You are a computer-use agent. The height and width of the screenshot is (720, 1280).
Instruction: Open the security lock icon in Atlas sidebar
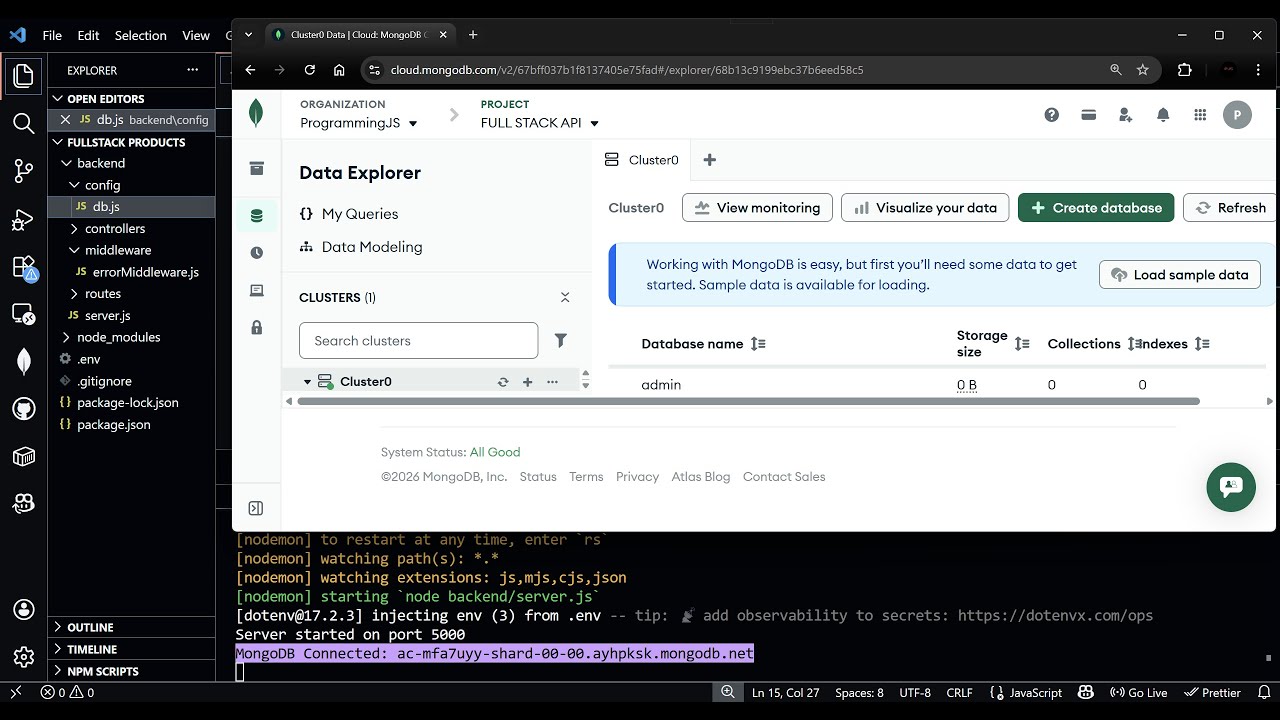[256, 328]
